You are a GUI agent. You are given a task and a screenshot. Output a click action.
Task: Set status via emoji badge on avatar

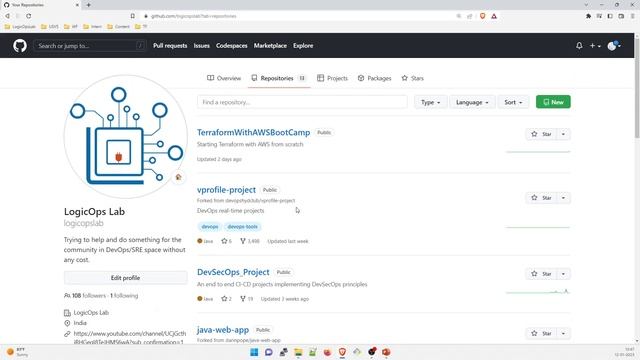click(x=178, y=177)
